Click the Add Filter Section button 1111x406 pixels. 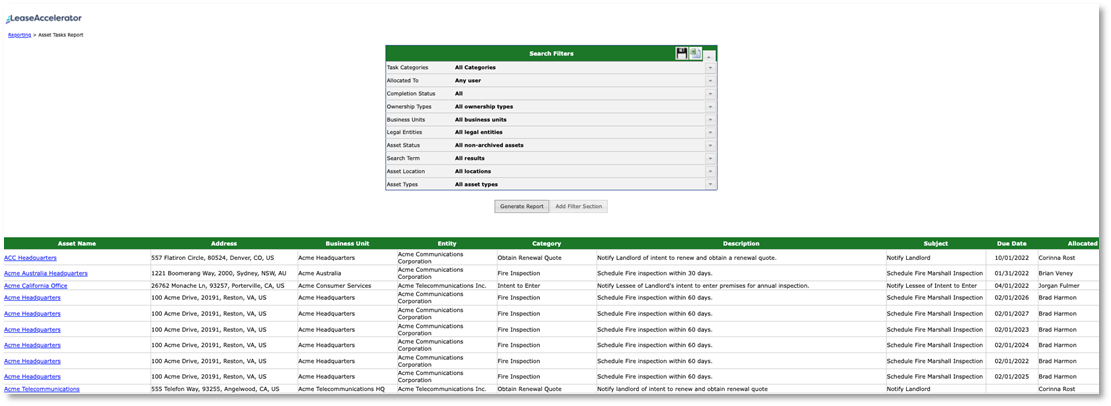580,206
